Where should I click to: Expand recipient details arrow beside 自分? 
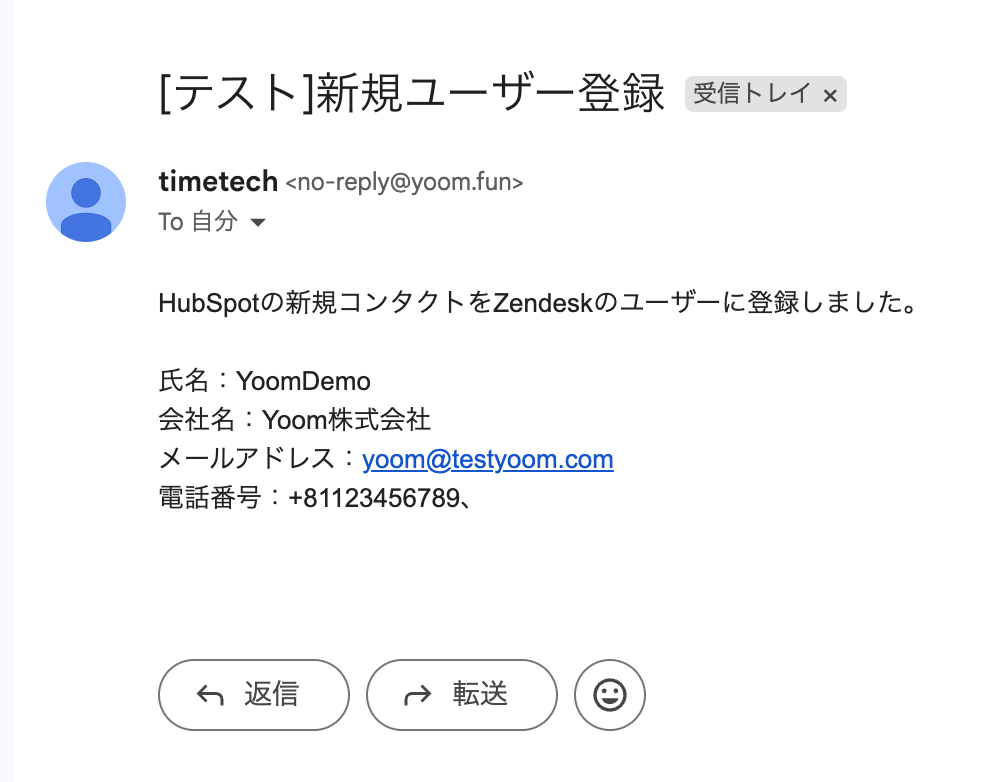[x=258, y=223]
